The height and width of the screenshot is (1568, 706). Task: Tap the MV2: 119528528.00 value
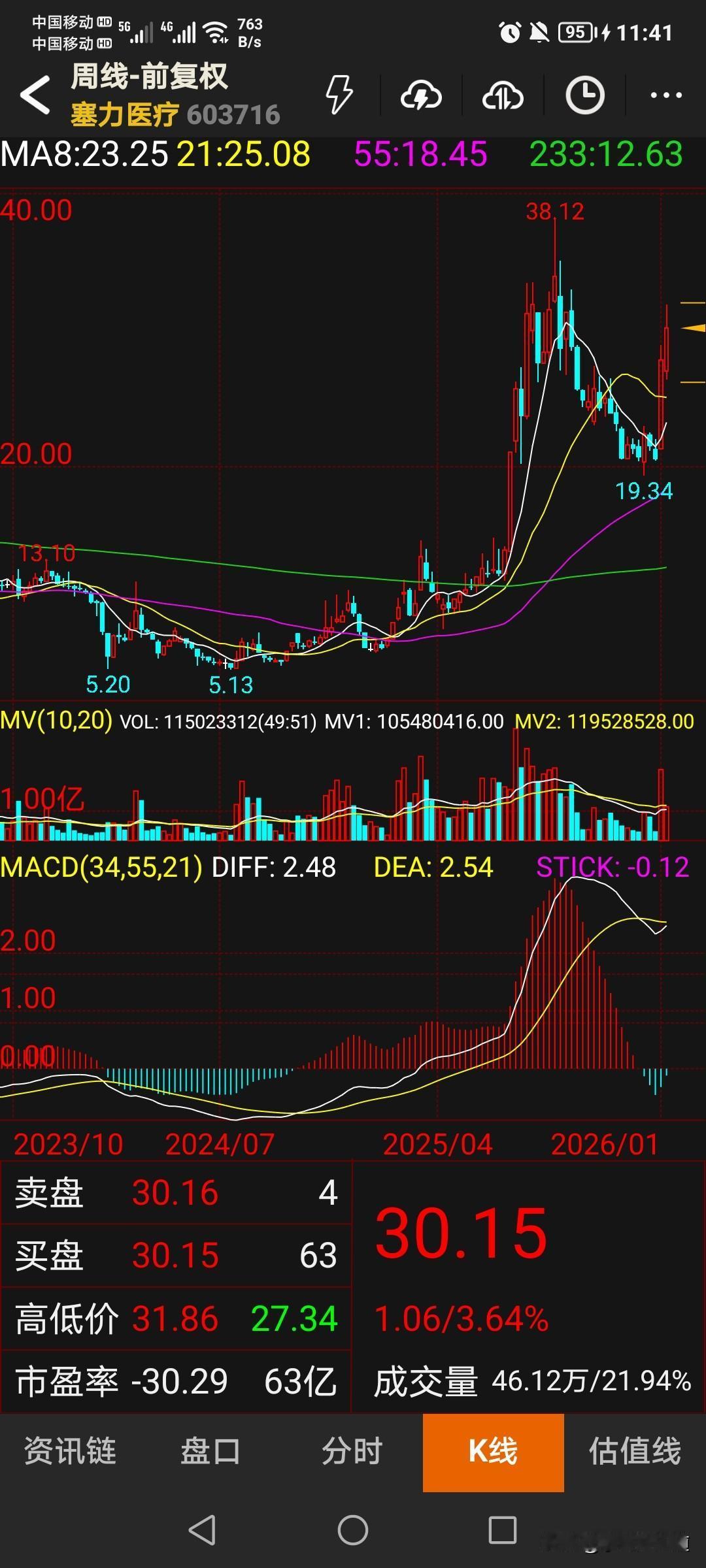605,721
